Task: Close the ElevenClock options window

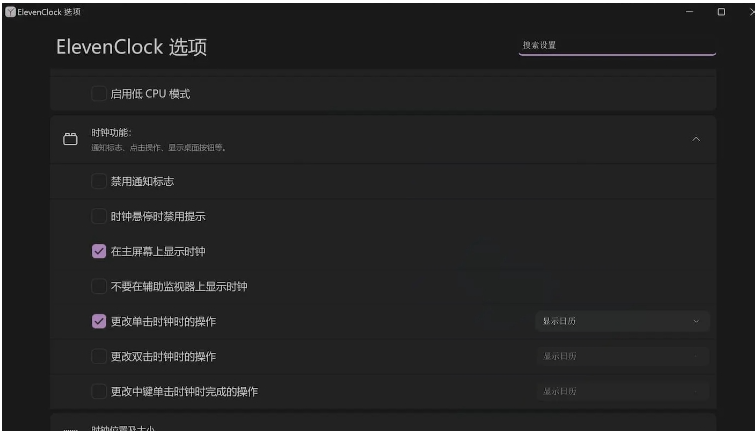Action: click(x=748, y=12)
